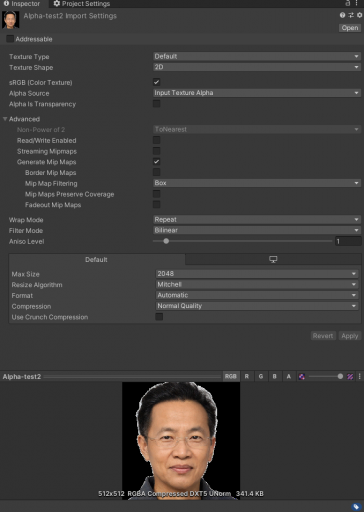Enable Read/Write Enabled checkbox

pyautogui.click(x=156, y=140)
